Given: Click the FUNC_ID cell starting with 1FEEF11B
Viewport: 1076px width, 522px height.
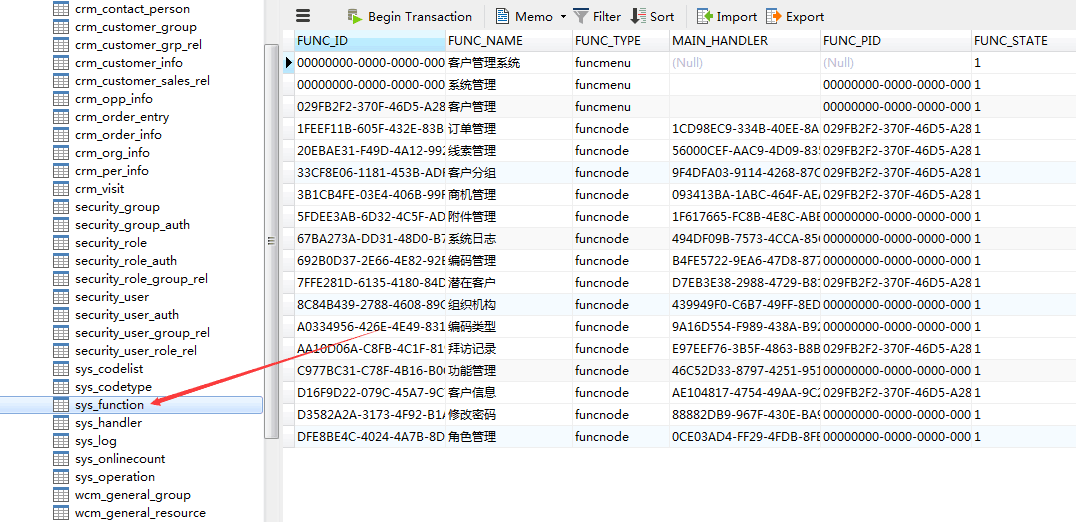Looking at the screenshot, I should (x=370, y=129).
